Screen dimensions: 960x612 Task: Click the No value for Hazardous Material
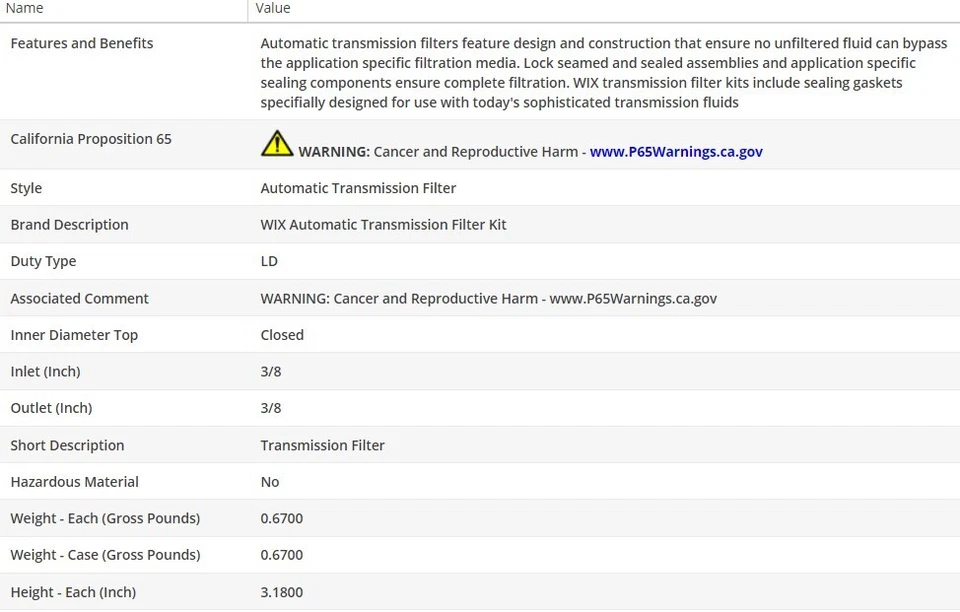pos(270,482)
